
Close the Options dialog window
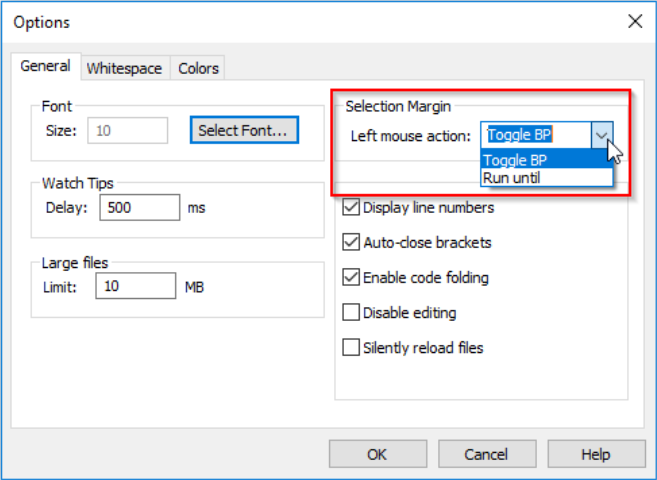[x=633, y=21]
